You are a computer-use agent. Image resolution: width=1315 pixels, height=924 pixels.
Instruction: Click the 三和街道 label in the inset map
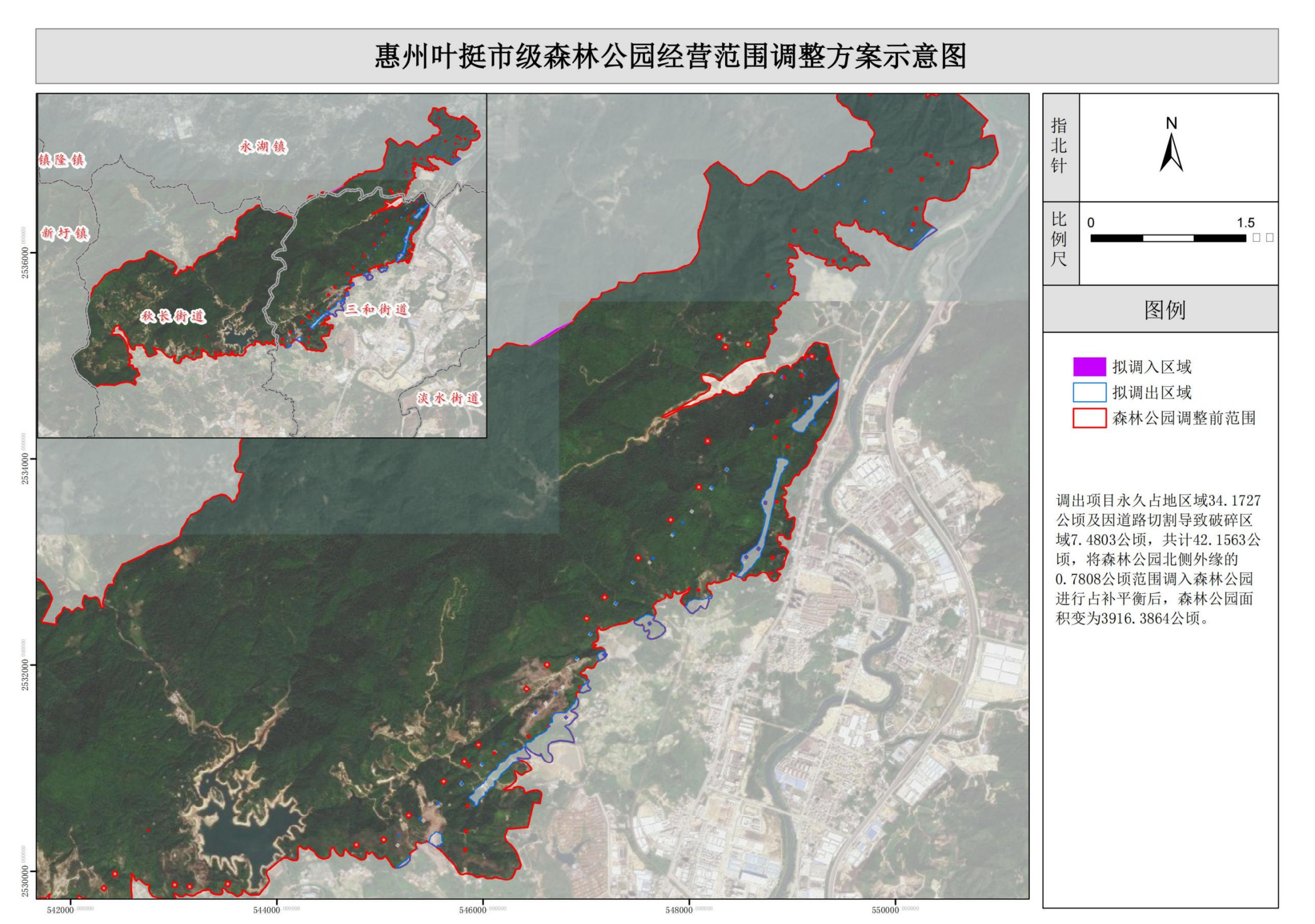[377, 309]
